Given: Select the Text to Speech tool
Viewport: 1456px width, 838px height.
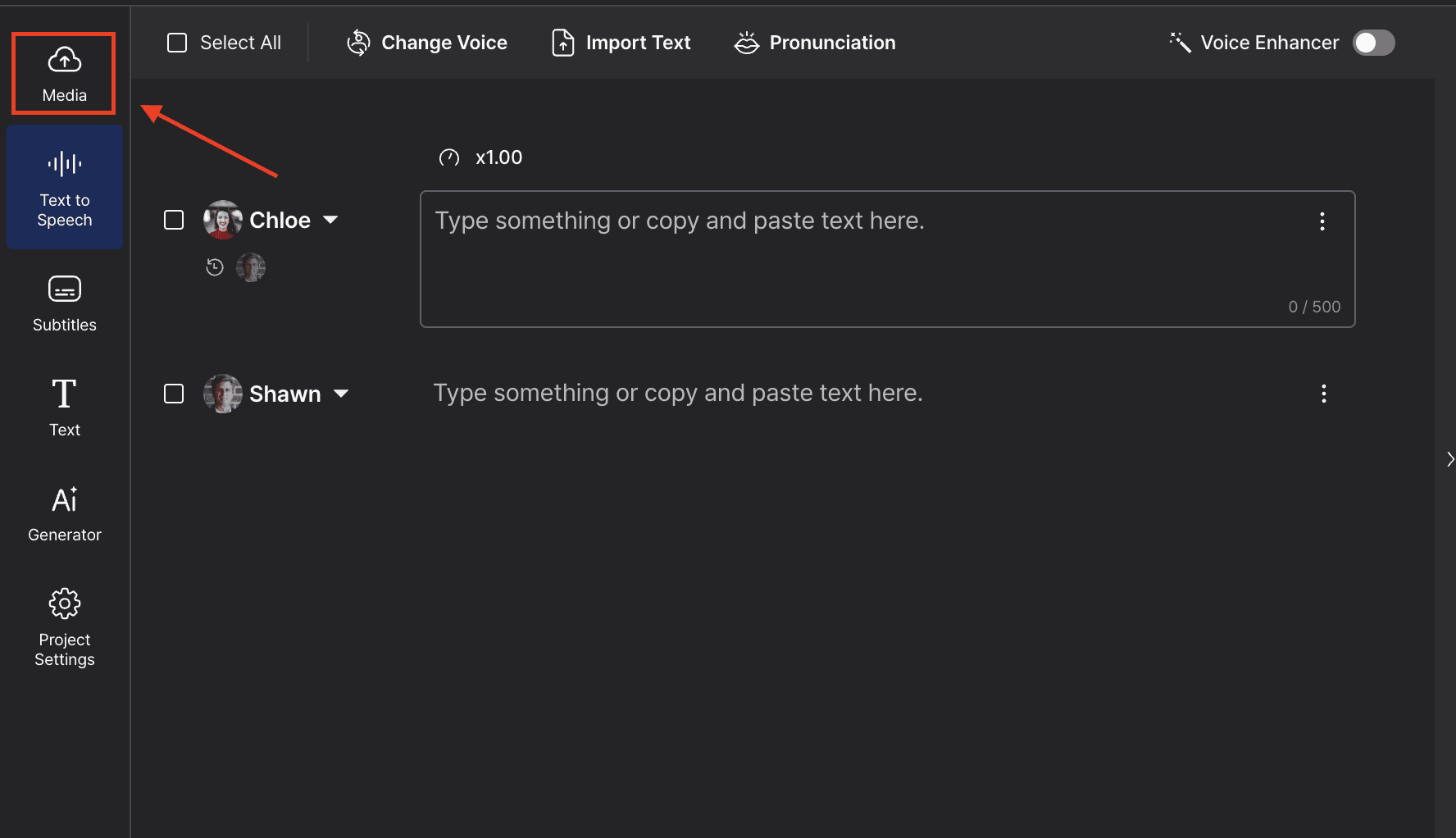Looking at the screenshot, I should 64,187.
